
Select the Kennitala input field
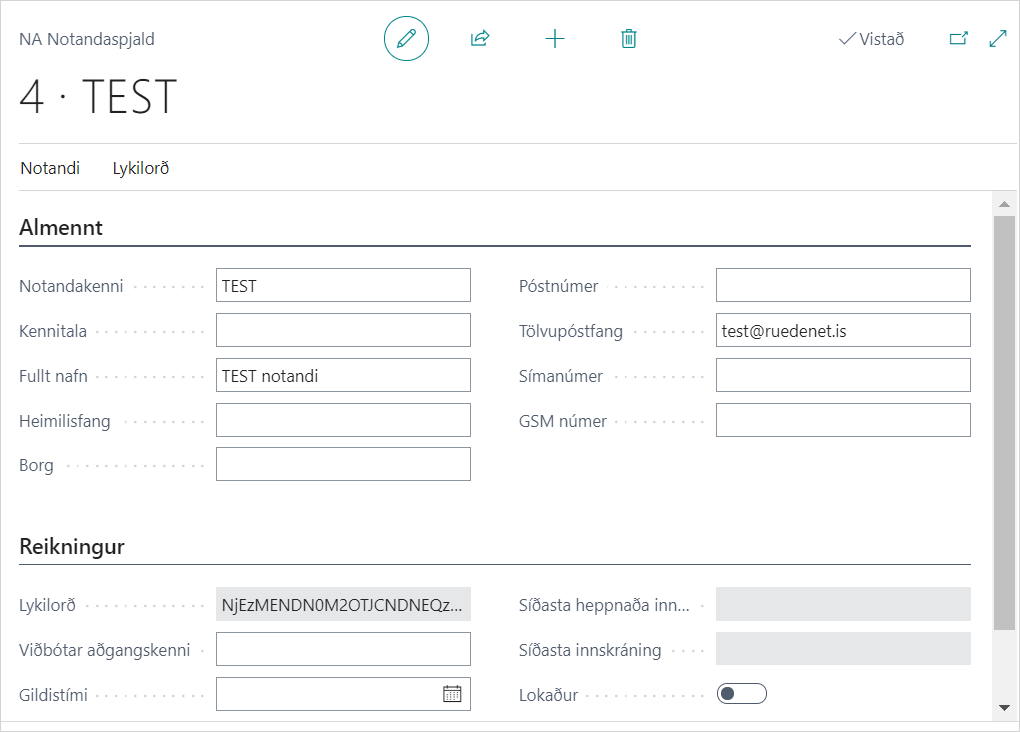point(343,330)
